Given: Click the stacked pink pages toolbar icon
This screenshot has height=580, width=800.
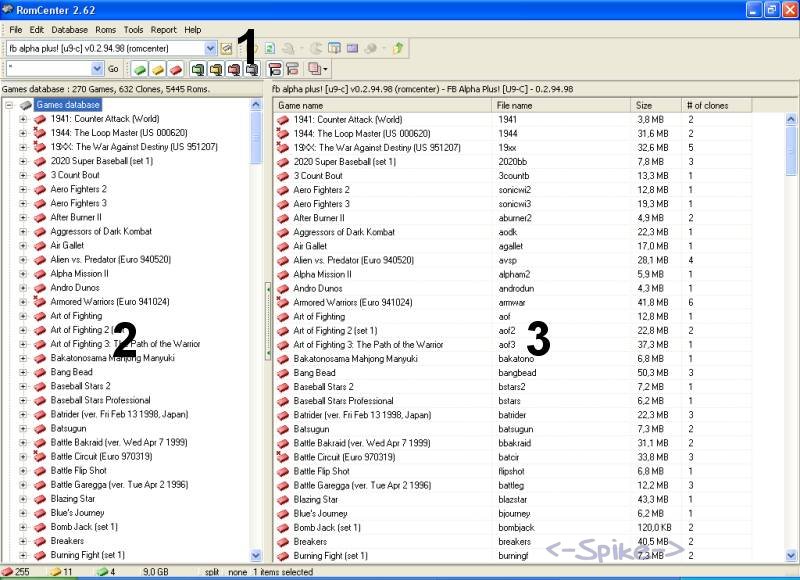Looking at the screenshot, I should (314, 69).
